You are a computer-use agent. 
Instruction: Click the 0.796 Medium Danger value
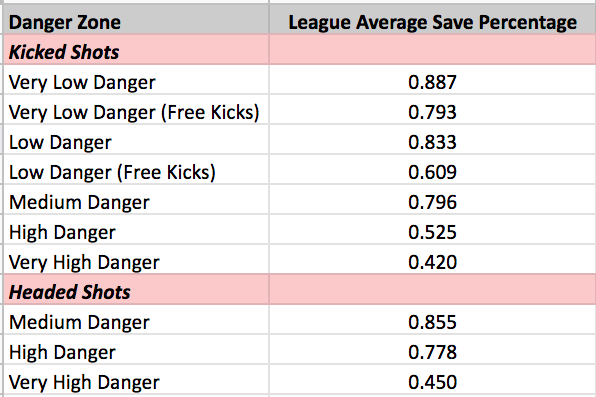click(x=433, y=200)
